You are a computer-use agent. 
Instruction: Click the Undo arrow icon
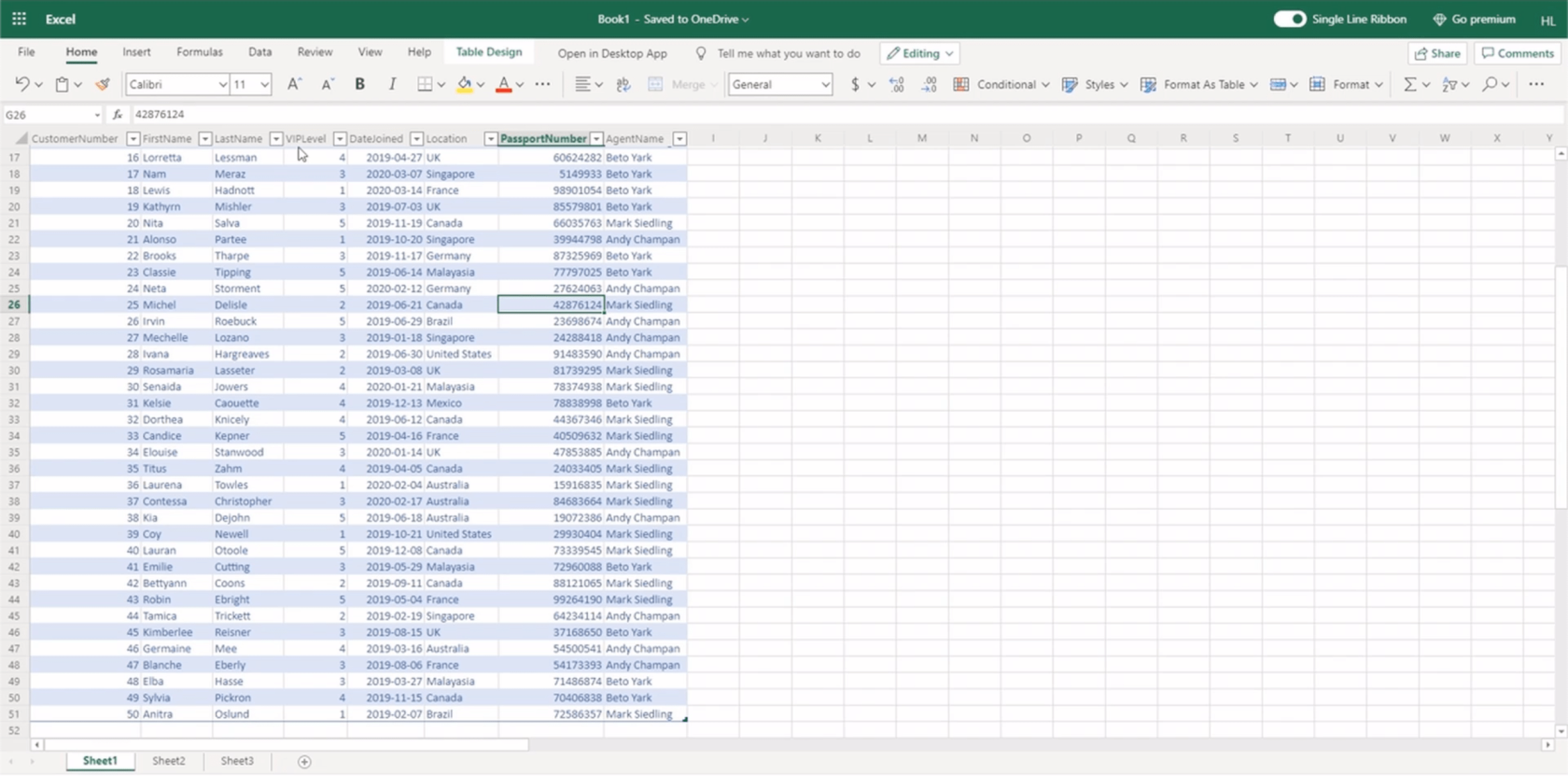click(22, 84)
